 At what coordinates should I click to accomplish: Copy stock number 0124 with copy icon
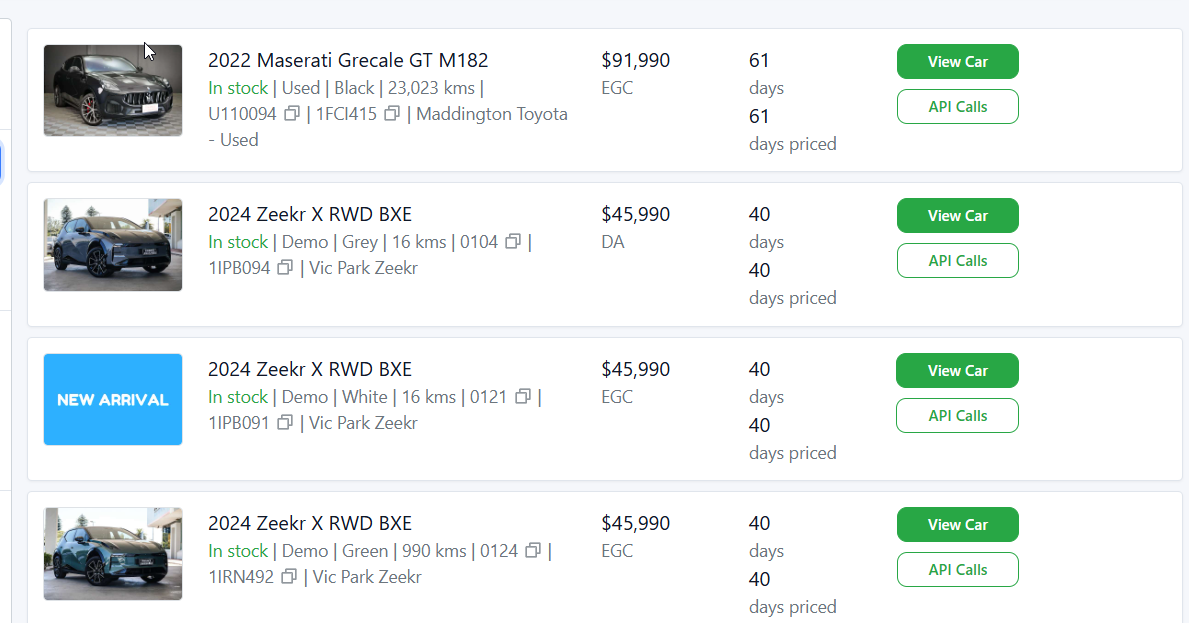point(533,551)
